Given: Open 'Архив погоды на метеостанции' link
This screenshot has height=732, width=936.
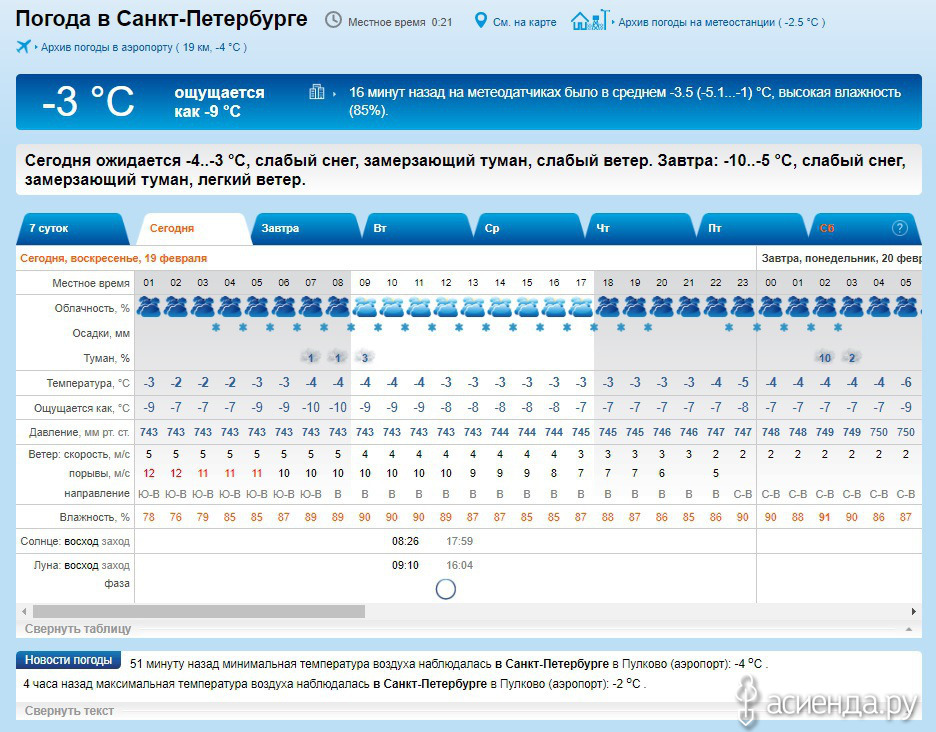Looking at the screenshot, I should click(x=722, y=22).
